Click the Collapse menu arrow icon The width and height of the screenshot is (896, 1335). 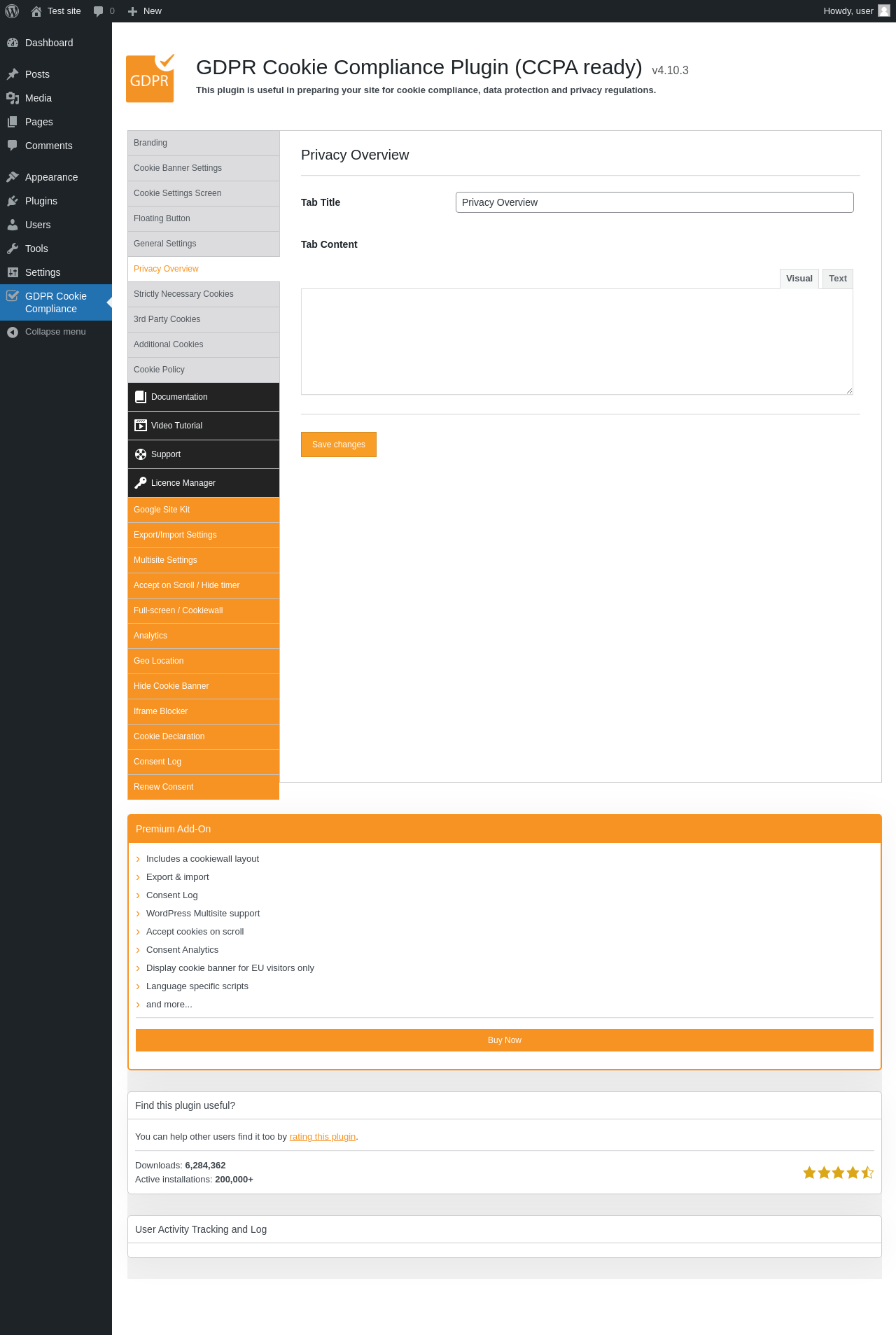[13, 332]
